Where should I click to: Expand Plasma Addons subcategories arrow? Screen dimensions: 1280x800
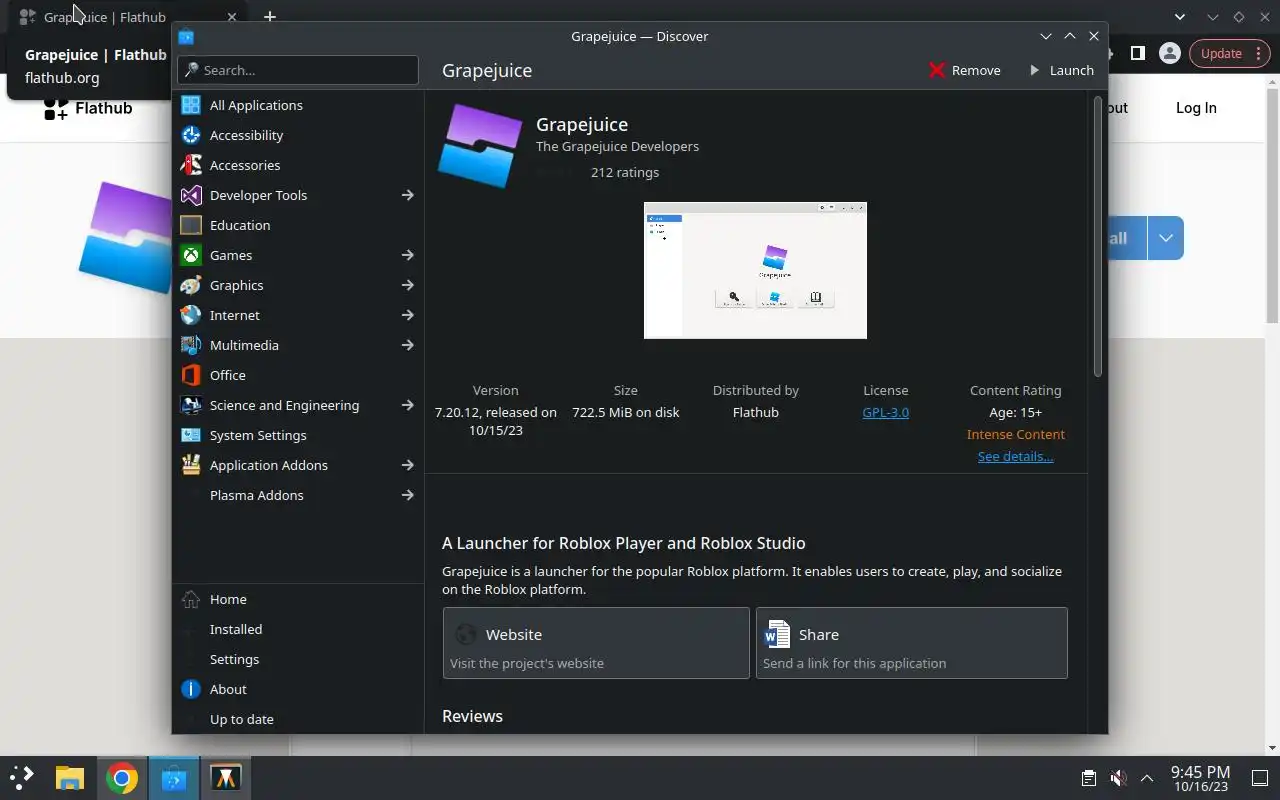(407, 495)
